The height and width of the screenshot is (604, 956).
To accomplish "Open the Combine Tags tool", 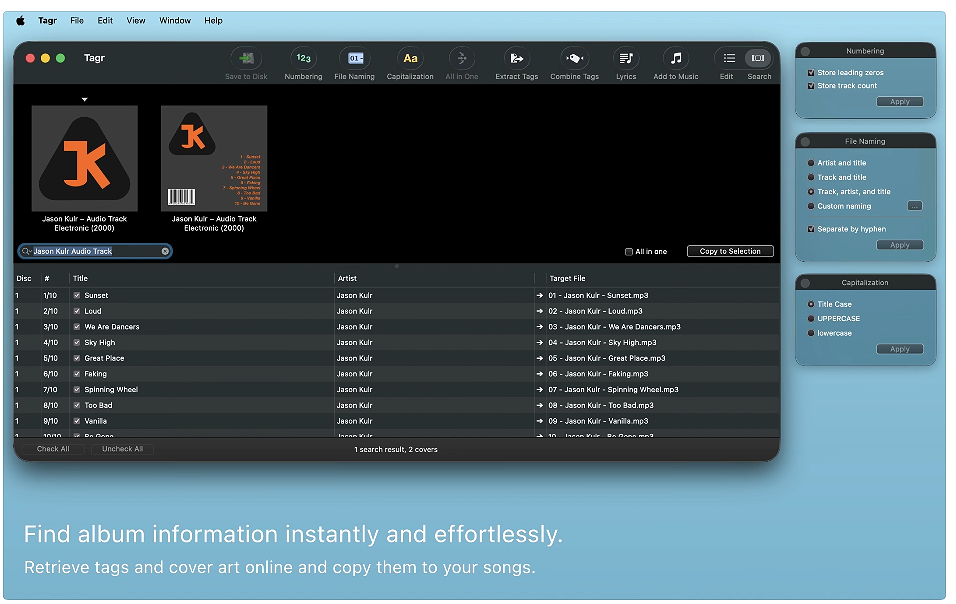I will (574, 59).
